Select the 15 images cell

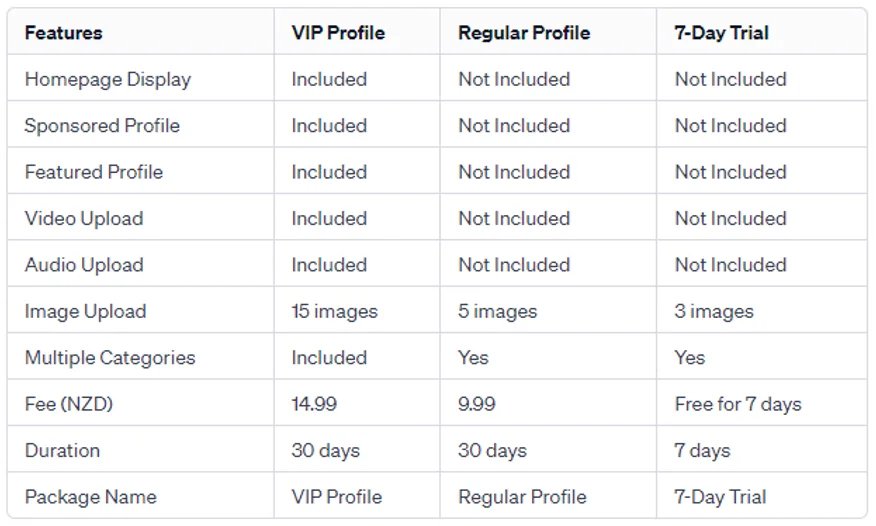pos(334,311)
